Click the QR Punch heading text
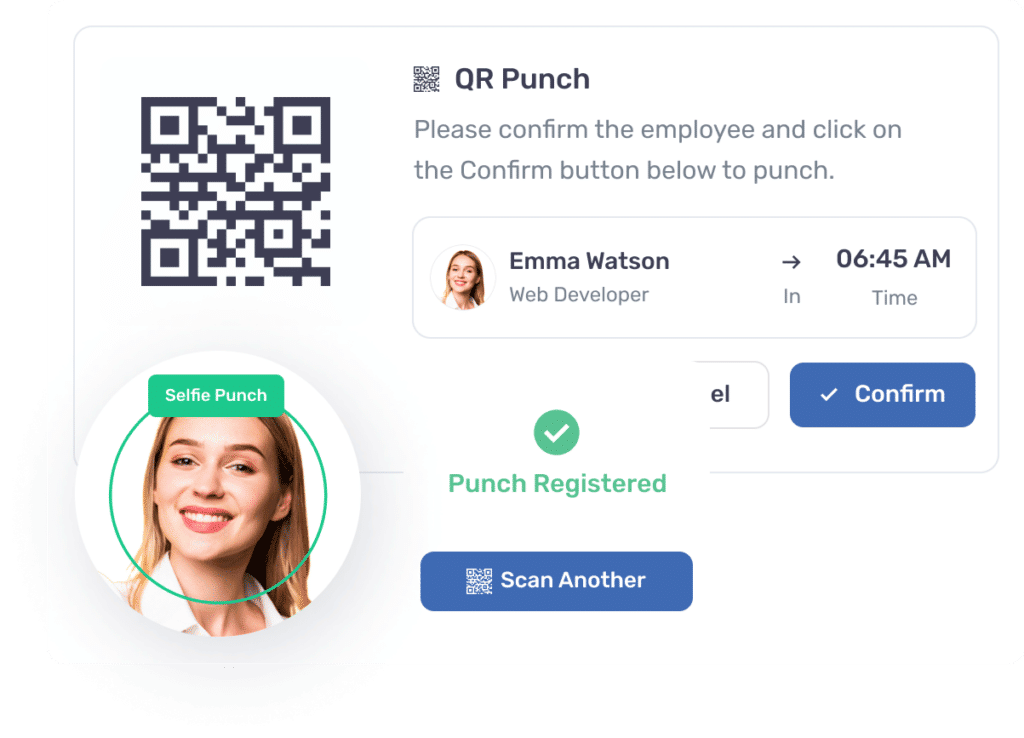The height and width of the screenshot is (738, 1024). coord(522,79)
